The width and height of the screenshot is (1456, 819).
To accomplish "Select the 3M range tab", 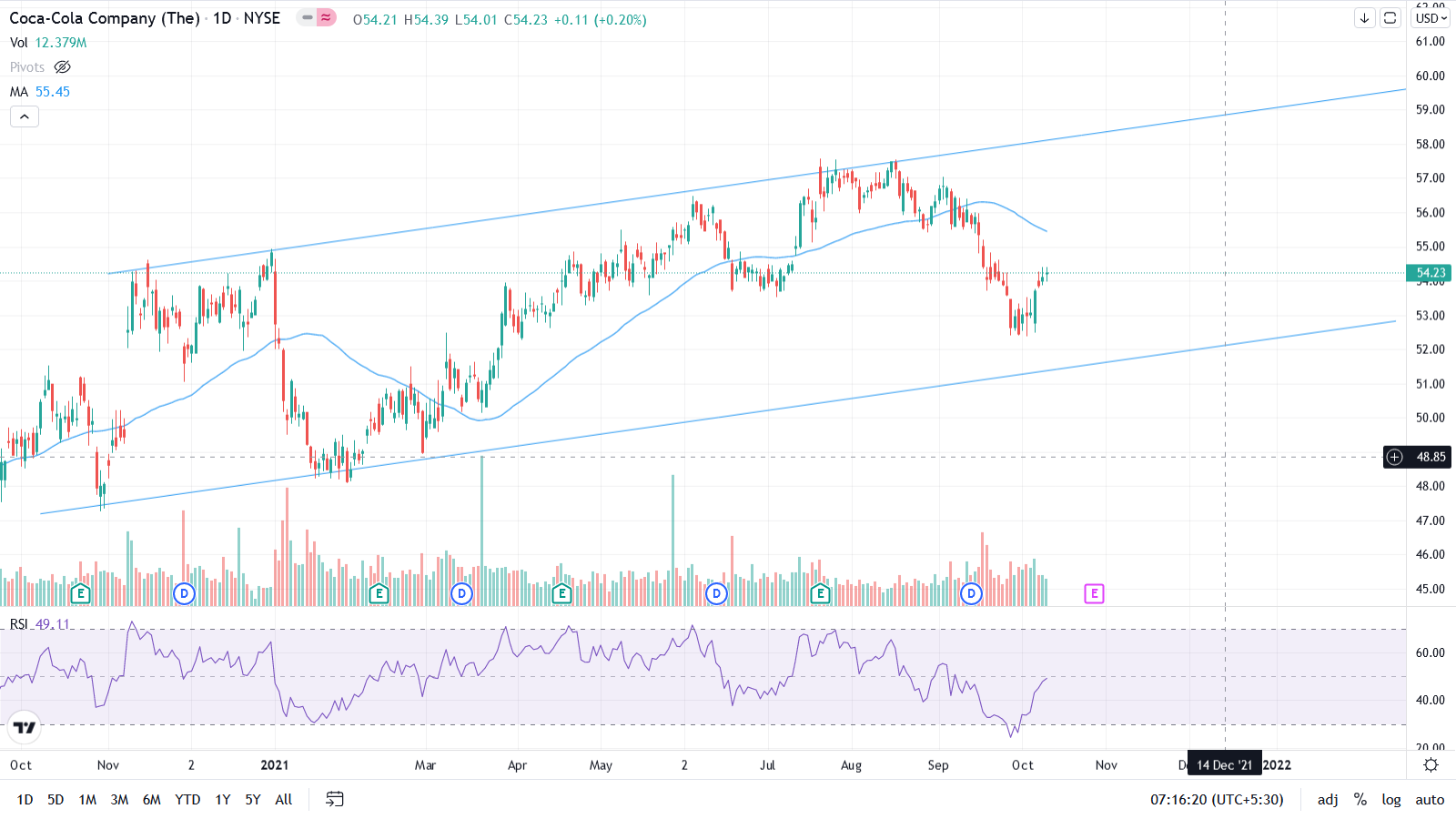I will click(119, 799).
